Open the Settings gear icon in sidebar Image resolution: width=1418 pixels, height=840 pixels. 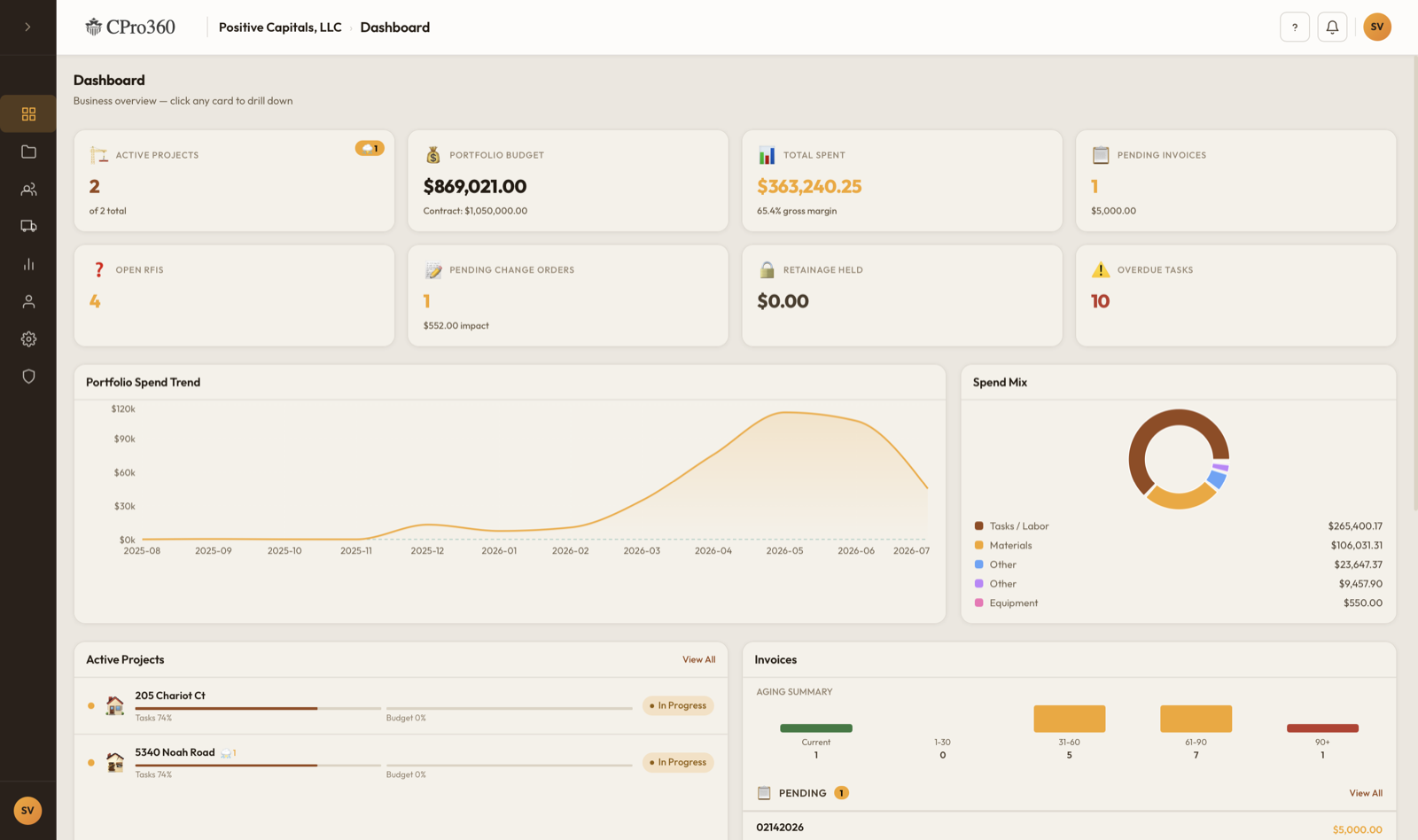(x=28, y=338)
